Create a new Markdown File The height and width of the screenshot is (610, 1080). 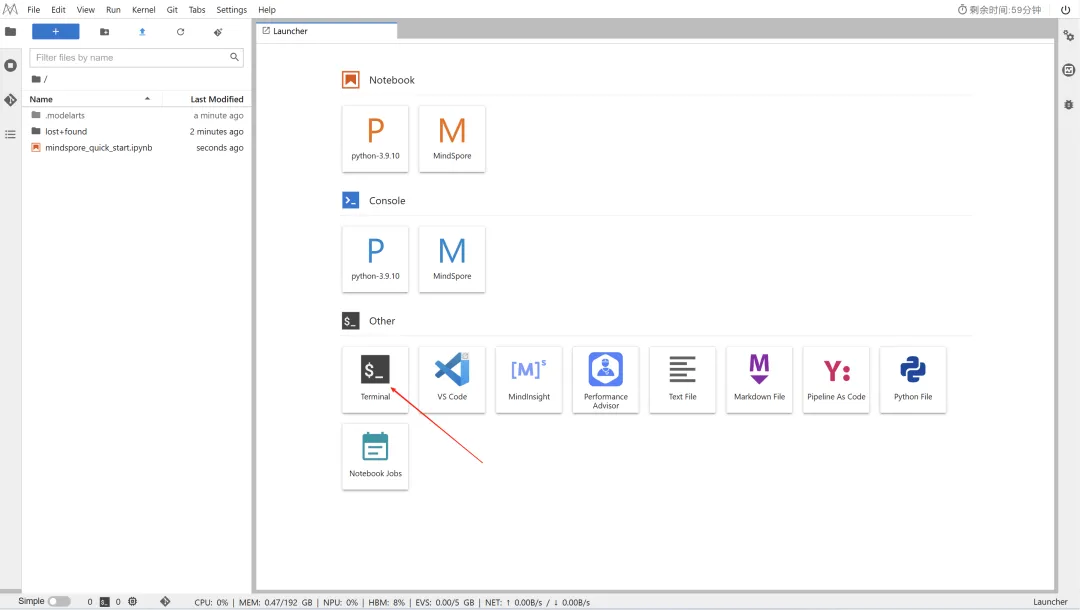[759, 379]
